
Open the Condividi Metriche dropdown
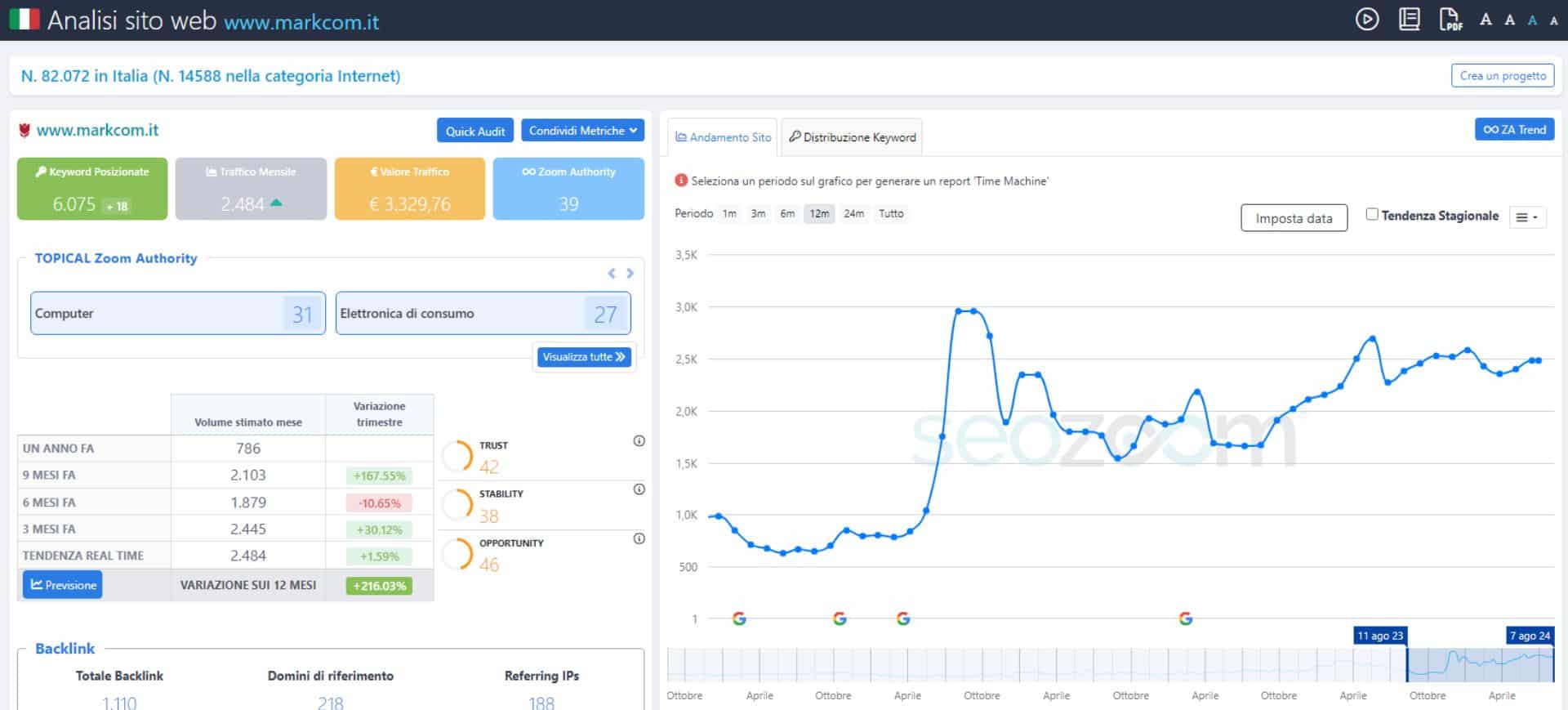pyautogui.click(x=582, y=131)
